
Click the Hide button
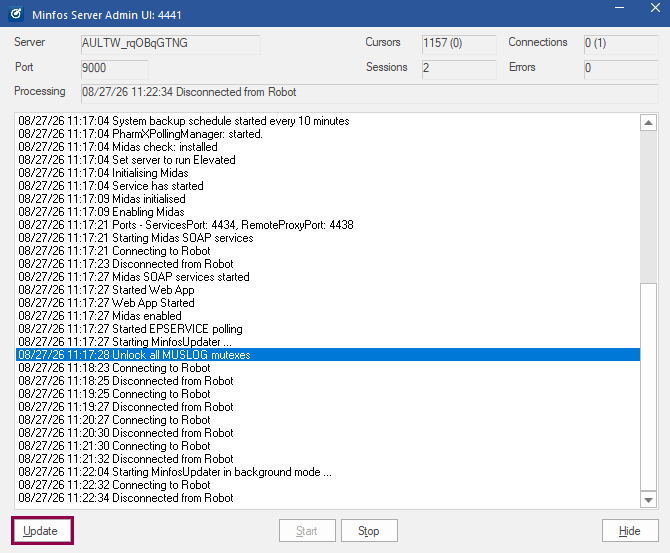pos(630,531)
